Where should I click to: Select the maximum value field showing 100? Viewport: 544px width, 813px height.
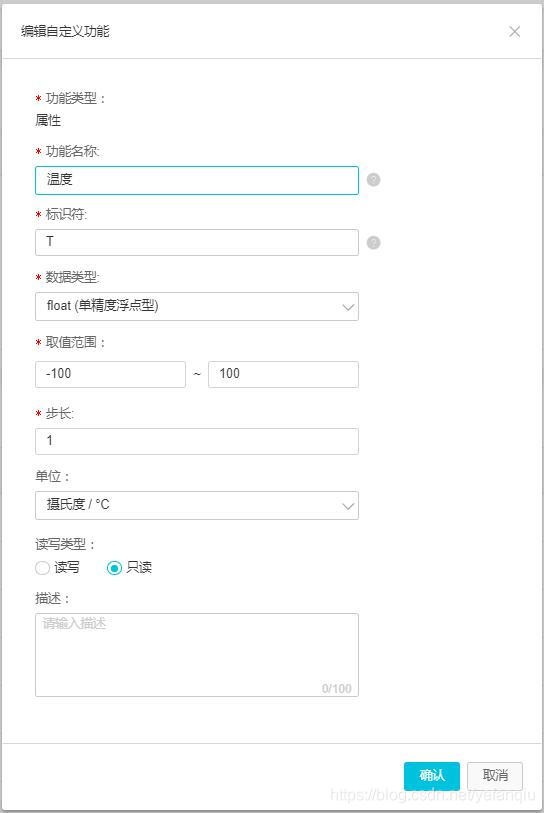tap(283, 374)
